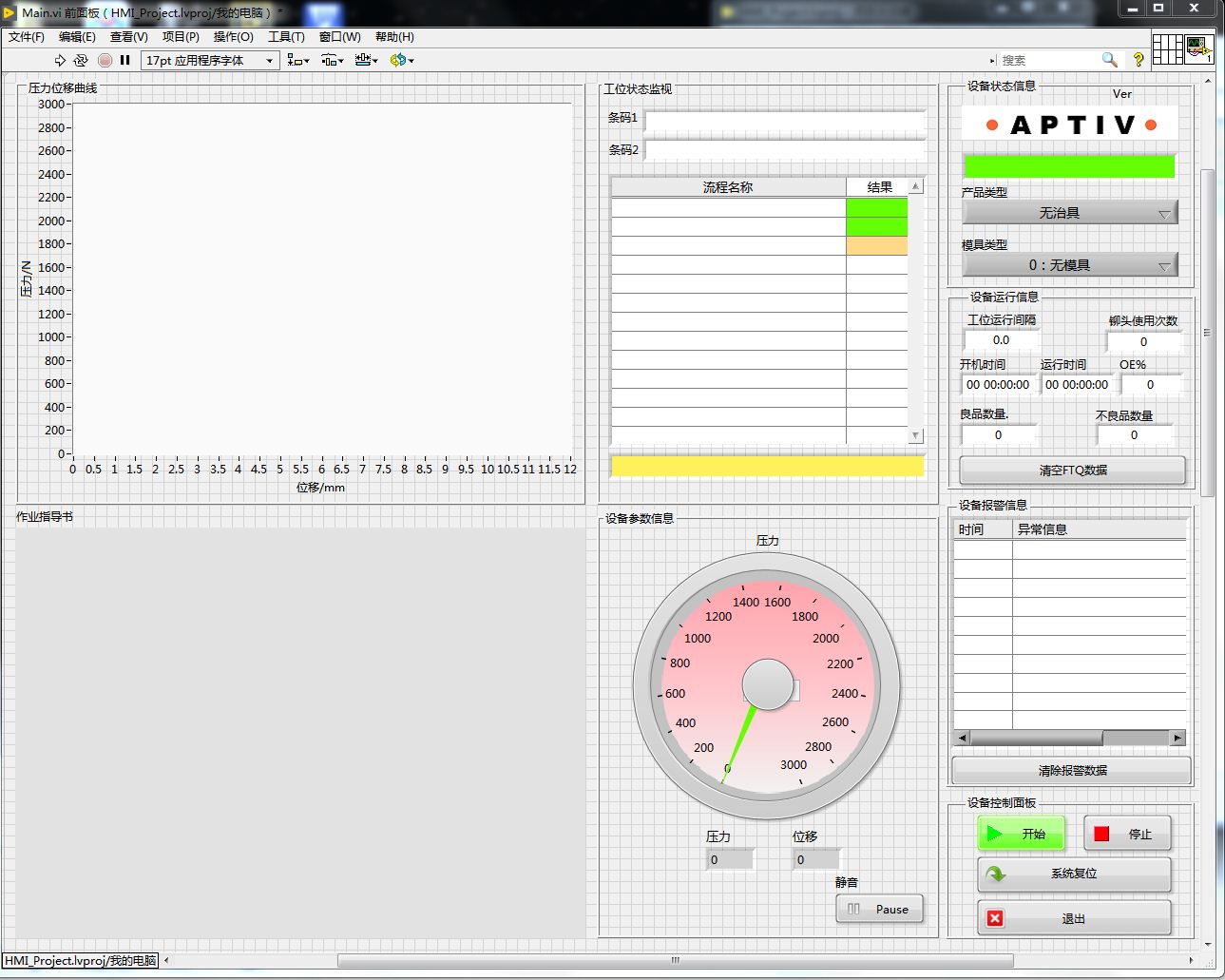Click the green status bar under APTIV logo
The height and width of the screenshot is (980, 1225).
pos(1069,166)
